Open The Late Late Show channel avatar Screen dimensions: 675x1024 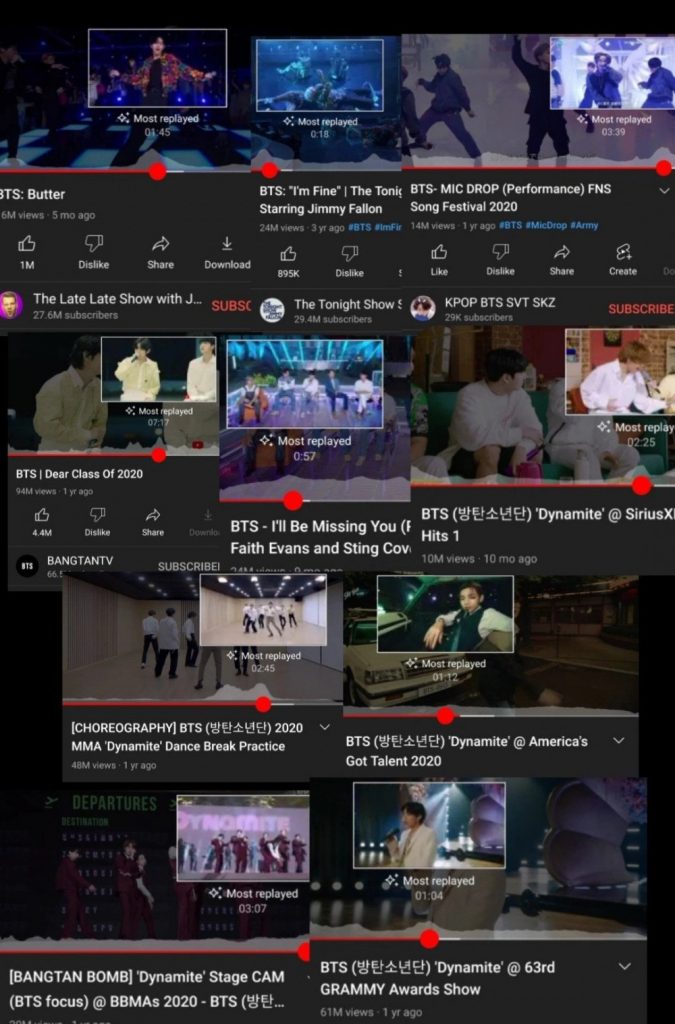pyautogui.click(x=12, y=305)
